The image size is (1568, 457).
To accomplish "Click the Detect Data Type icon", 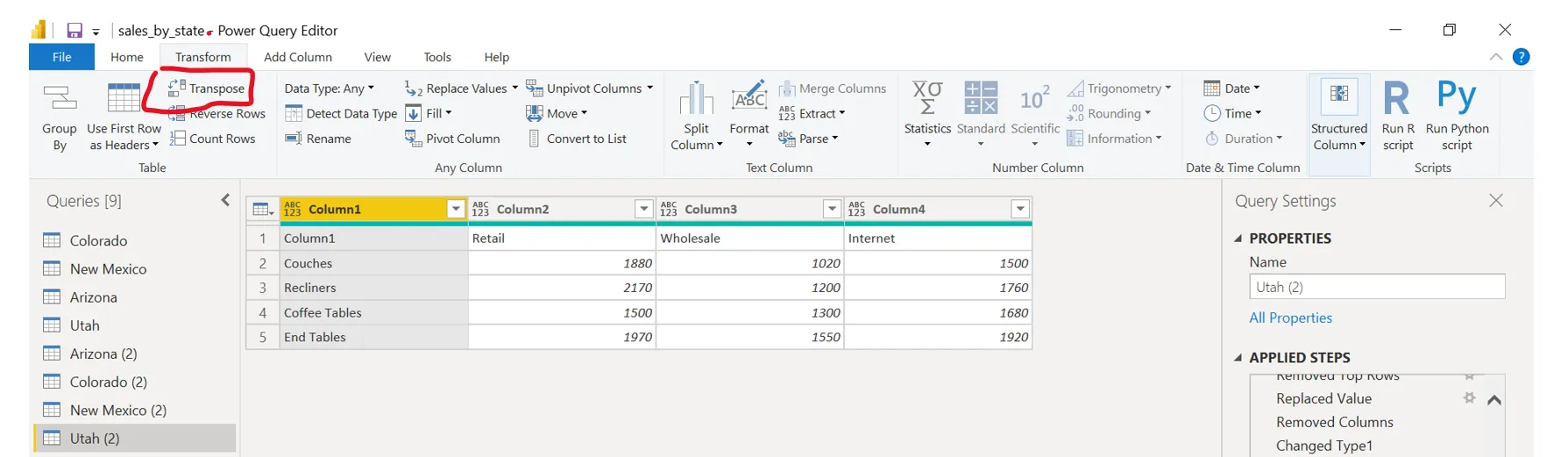I will tap(294, 113).
